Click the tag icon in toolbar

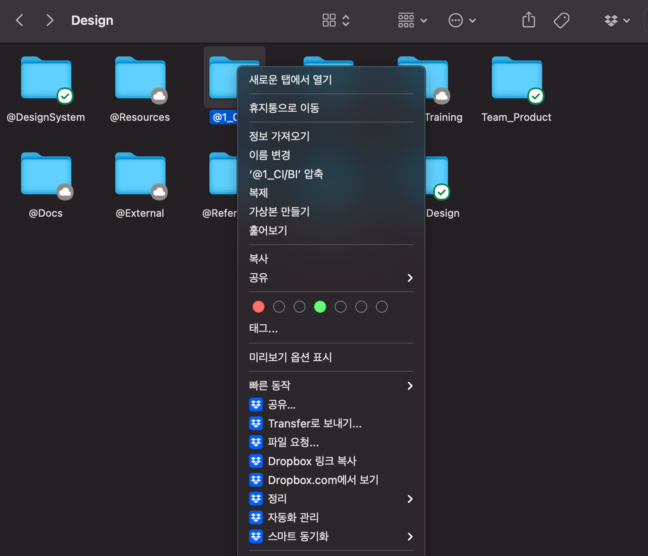[561, 20]
